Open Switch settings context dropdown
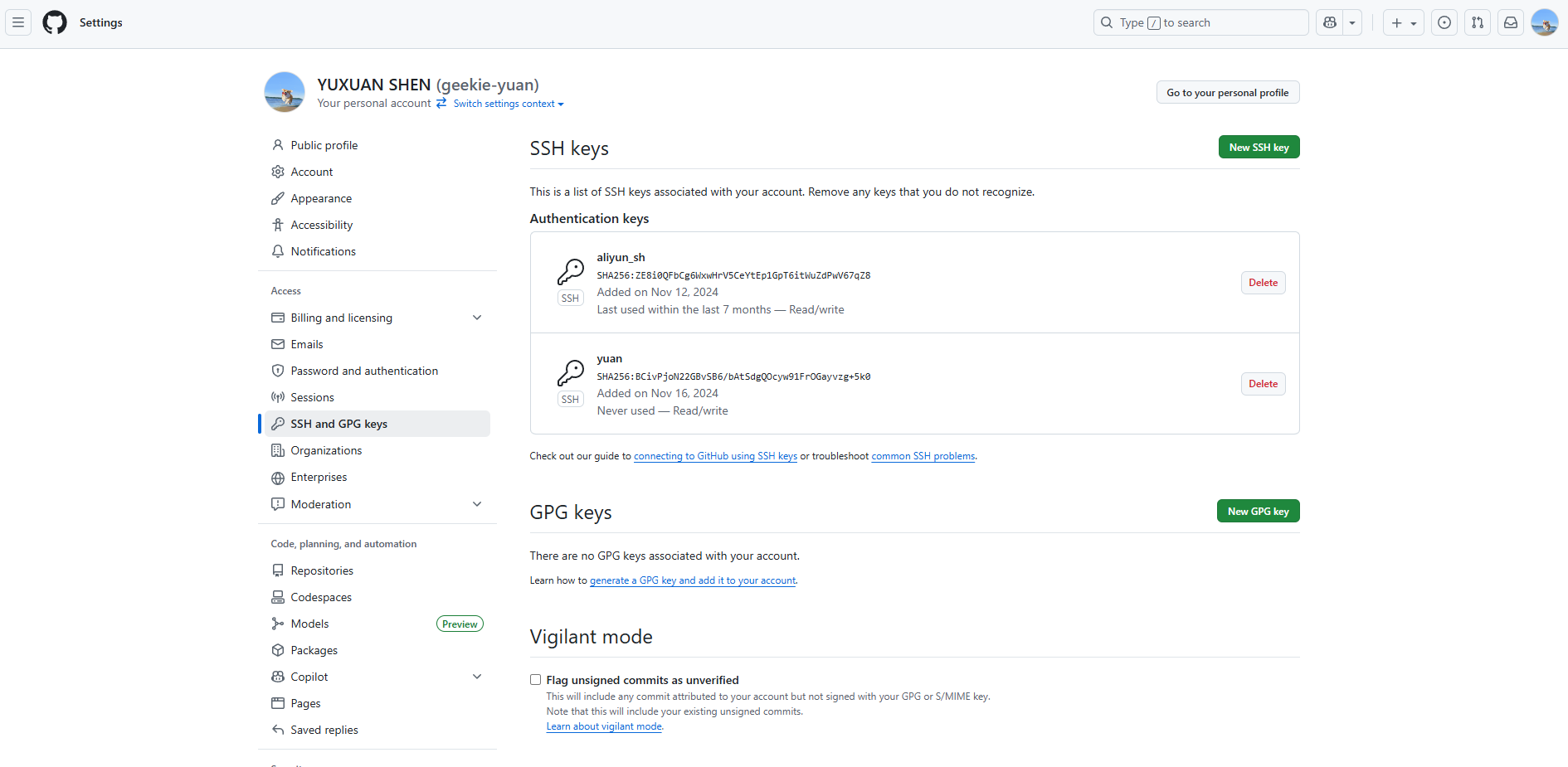Screen dimensions: 1568x767 coord(508,104)
